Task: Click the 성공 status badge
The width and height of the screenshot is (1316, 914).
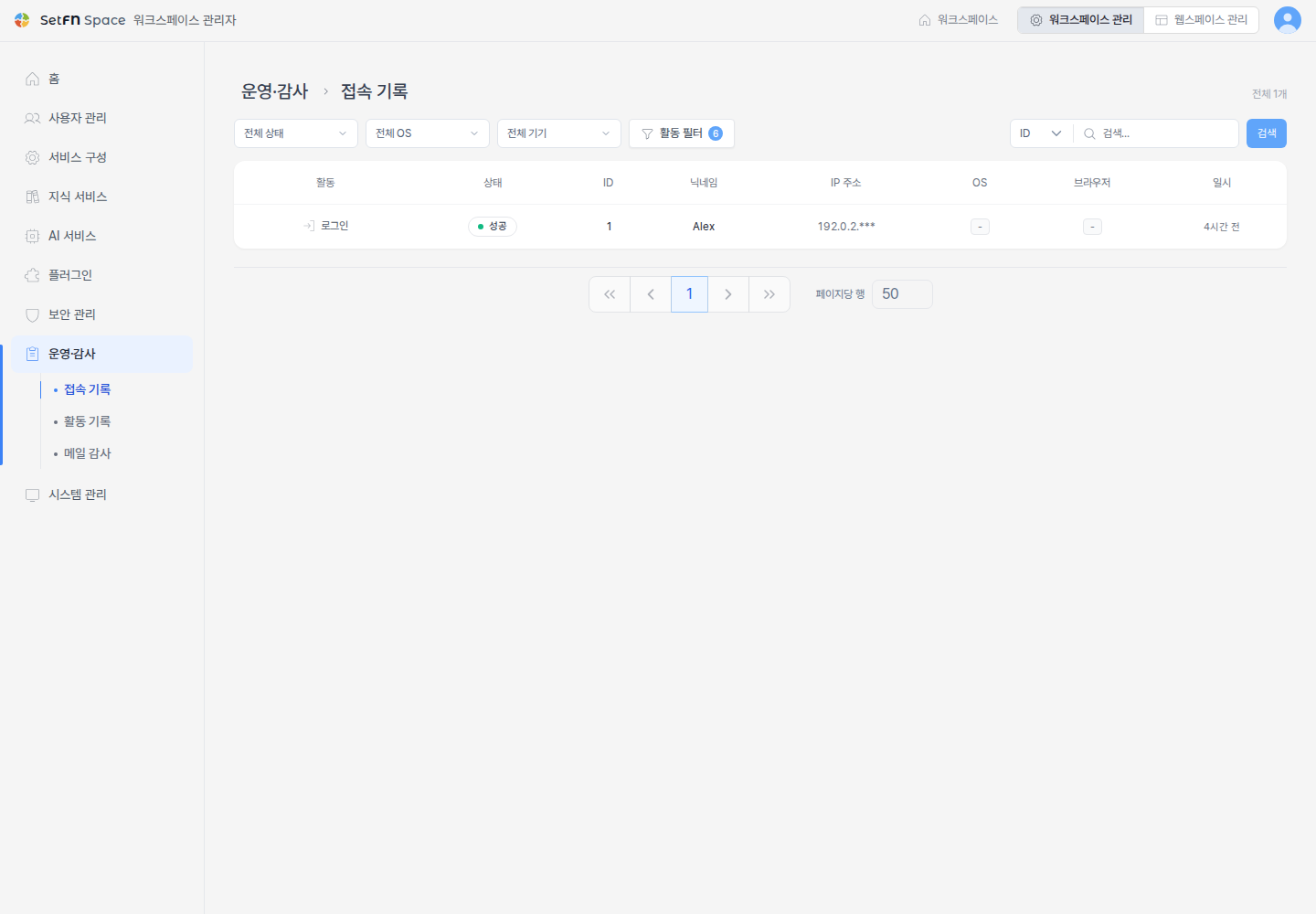Action: point(493,227)
